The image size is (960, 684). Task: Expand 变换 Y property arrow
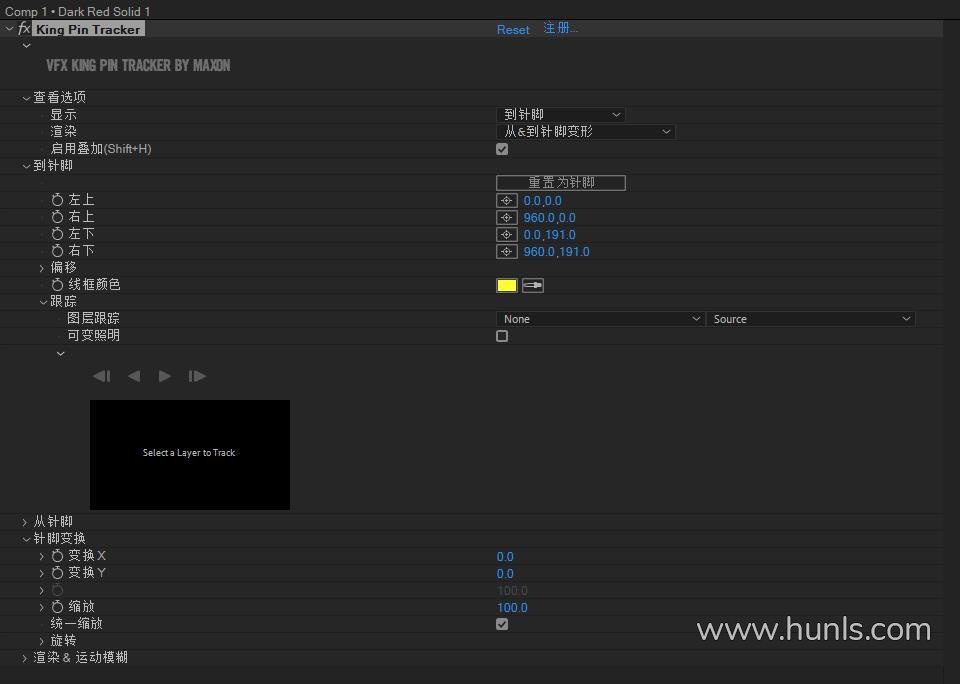(42, 573)
